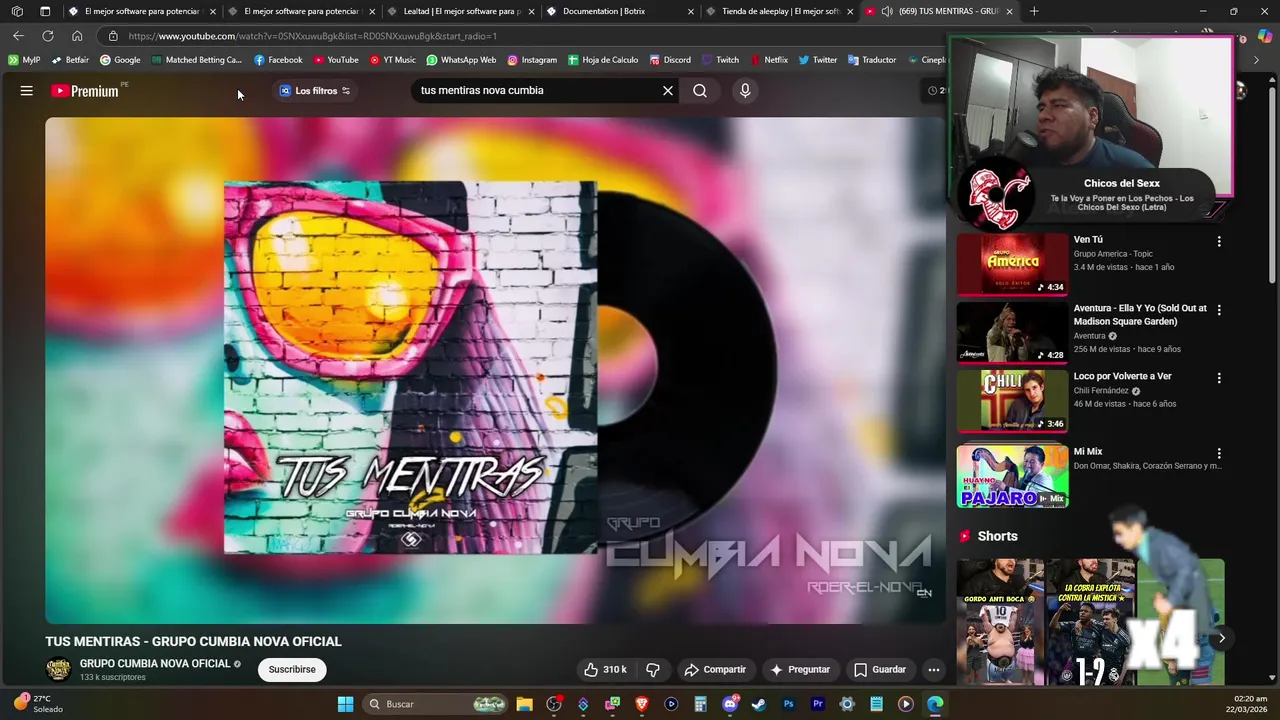Open GRUPO CUMBIA NOVA OFICIAL channel name
1280x720 pixels.
coord(155,664)
